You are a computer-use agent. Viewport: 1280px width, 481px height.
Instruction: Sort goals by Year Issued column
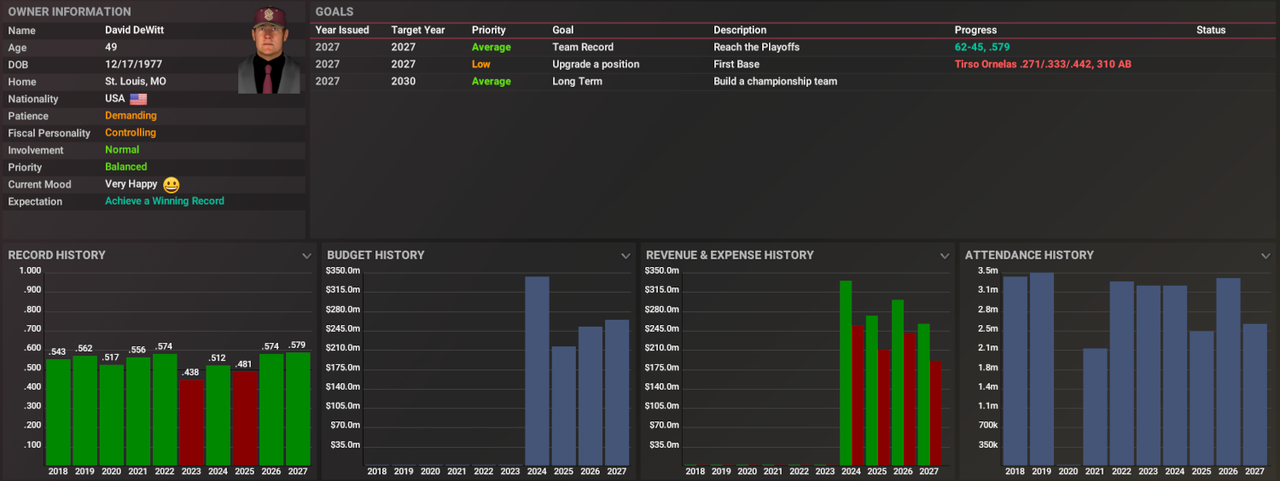click(x=342, y=30)
